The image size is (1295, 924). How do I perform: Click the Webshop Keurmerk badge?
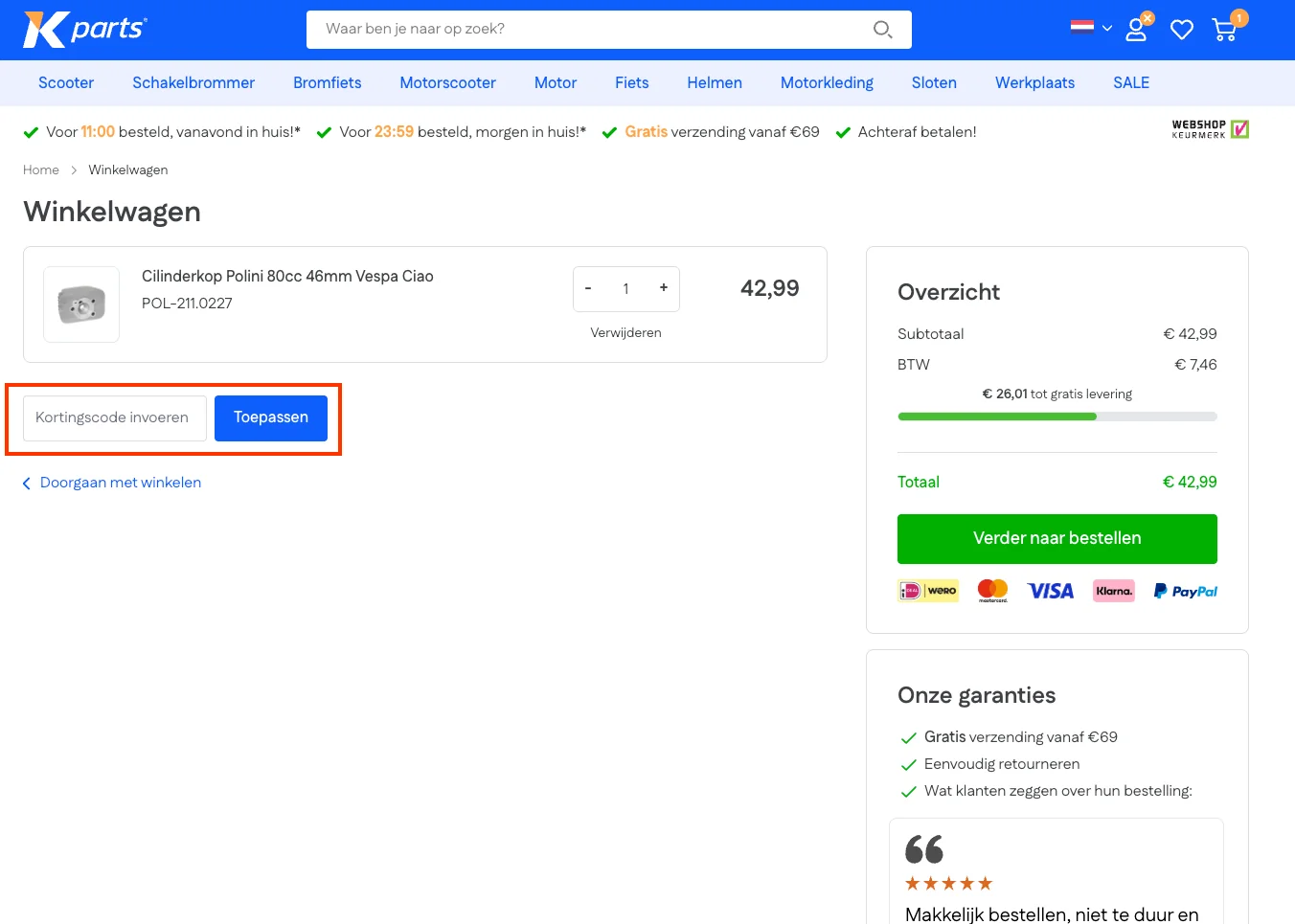[x=1210, y=129]
